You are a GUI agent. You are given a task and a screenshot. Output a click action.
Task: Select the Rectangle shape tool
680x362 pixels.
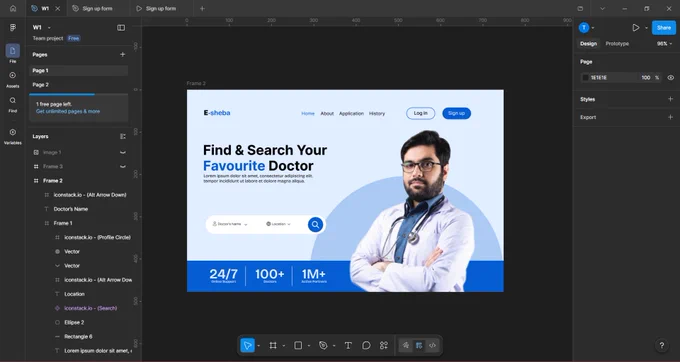[298, 346]
